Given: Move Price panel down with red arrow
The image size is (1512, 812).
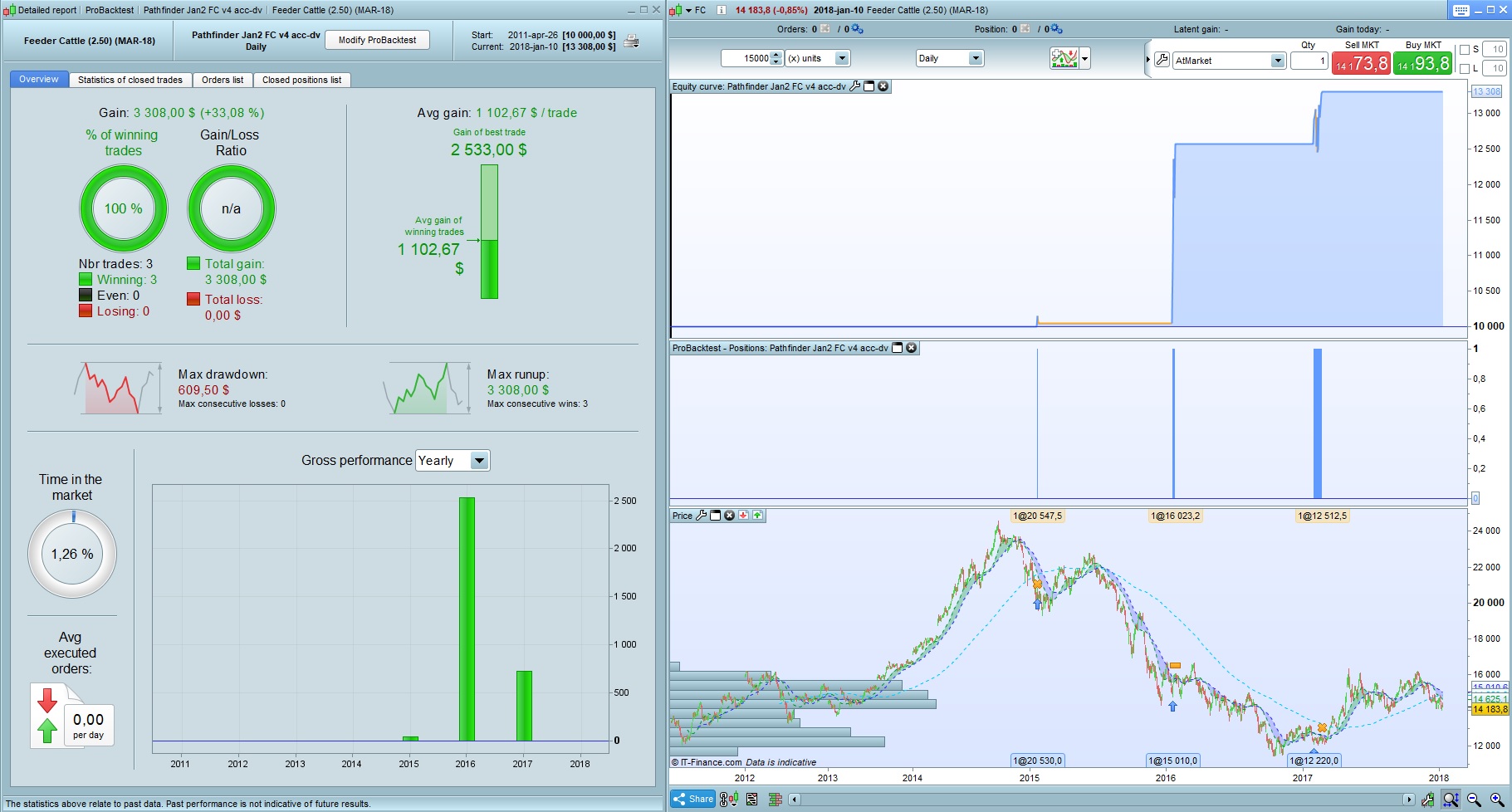Looking at the screenshot, I should point(744,516).
